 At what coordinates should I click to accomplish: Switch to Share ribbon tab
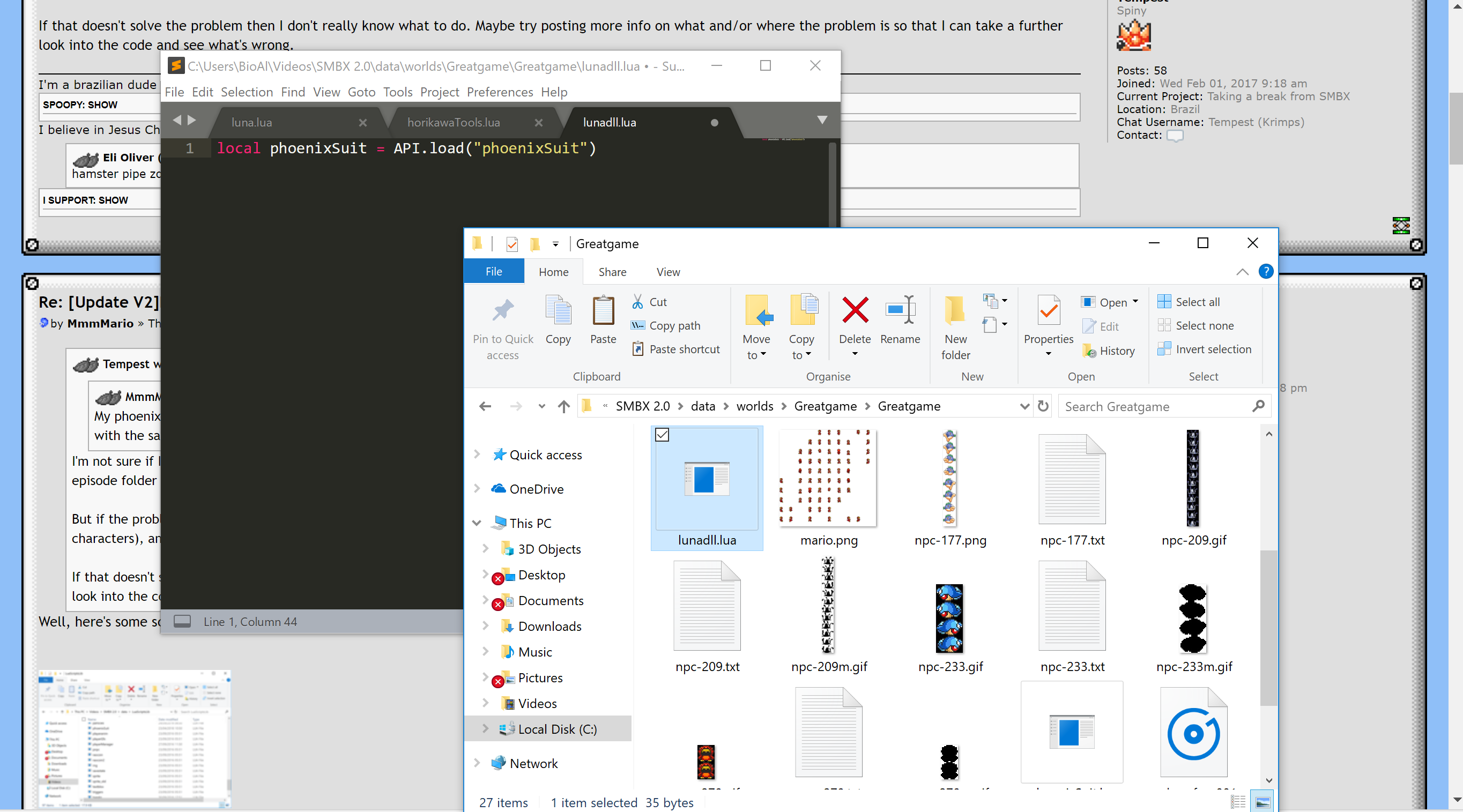pyautogui.click(x=612, y=271)
